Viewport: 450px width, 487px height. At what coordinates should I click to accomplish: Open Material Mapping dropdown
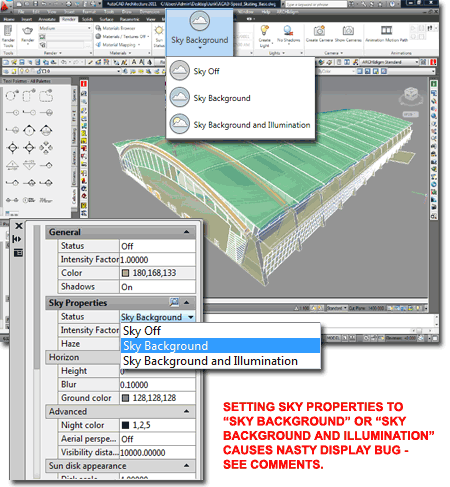click(118, 44)
